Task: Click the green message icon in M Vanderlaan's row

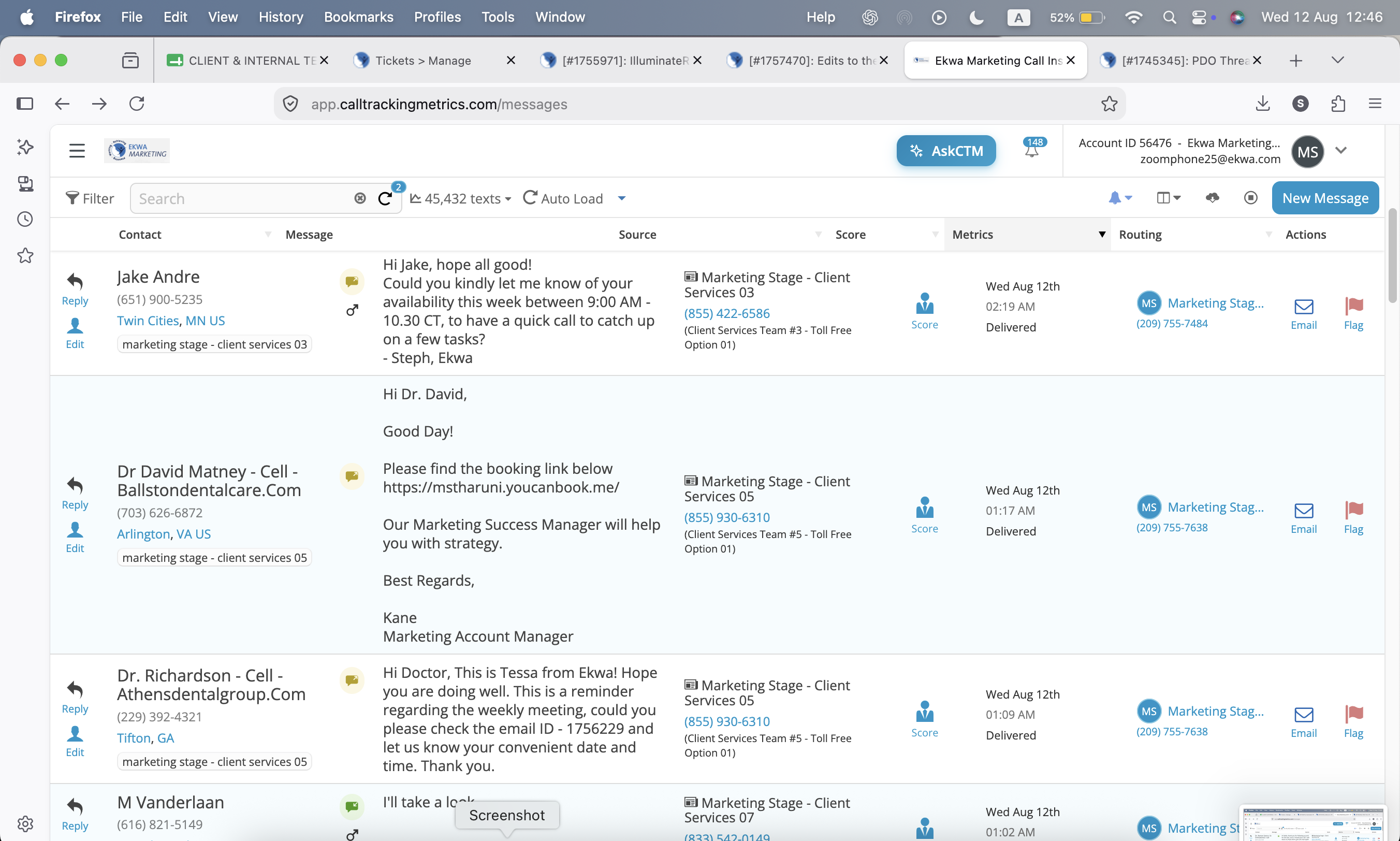Action: pyautogui.click(x=352, y=806)
